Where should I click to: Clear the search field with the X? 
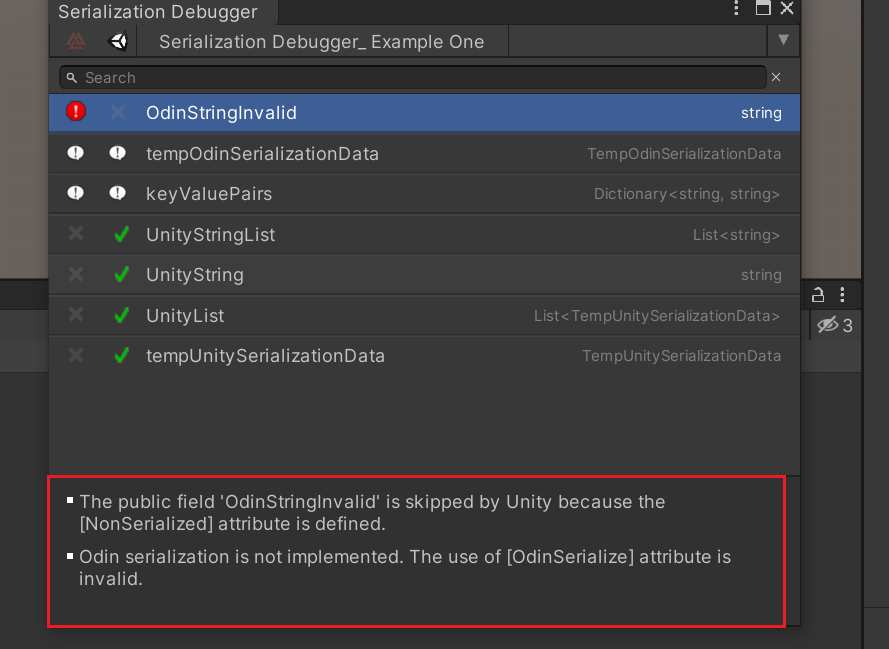tap(776, 77)
